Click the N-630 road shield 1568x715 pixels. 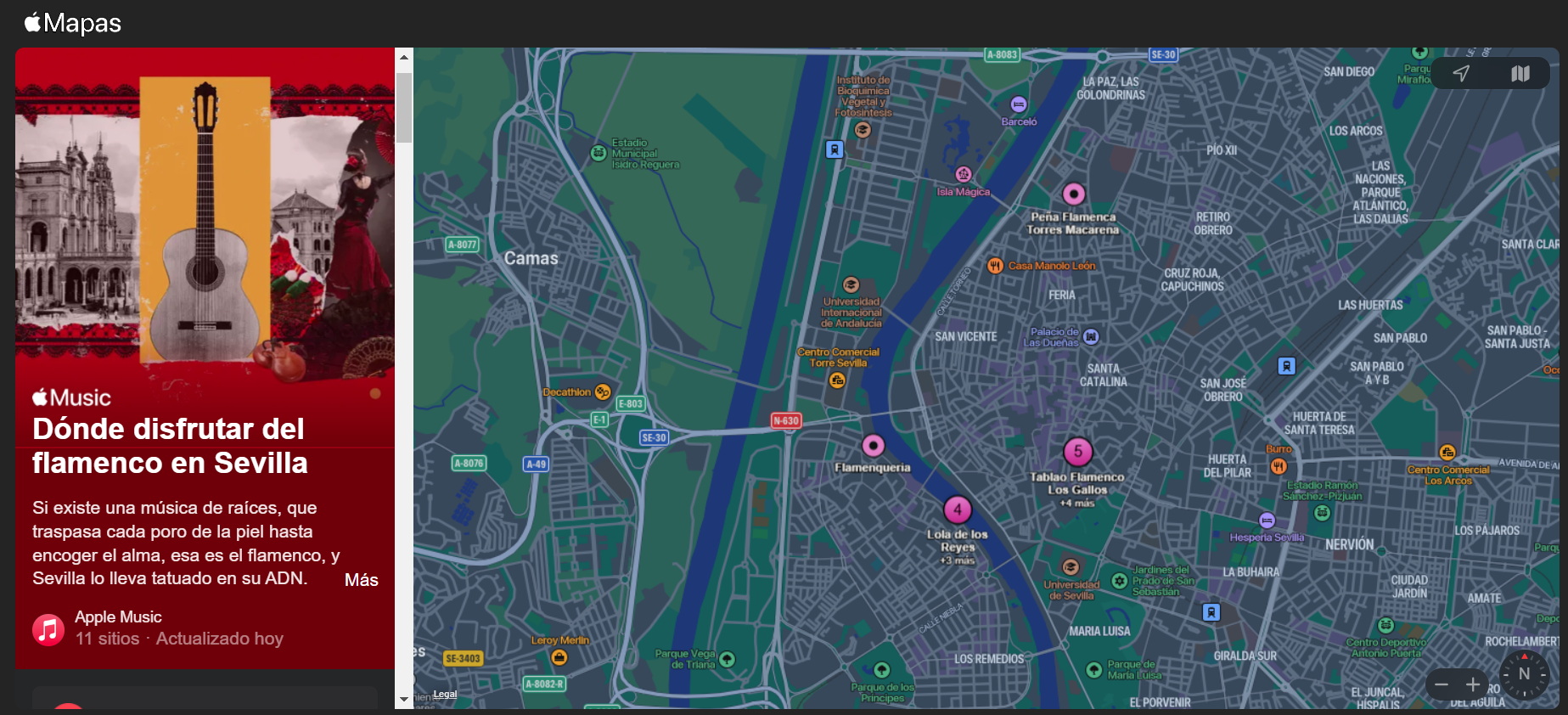pos(786,420)
